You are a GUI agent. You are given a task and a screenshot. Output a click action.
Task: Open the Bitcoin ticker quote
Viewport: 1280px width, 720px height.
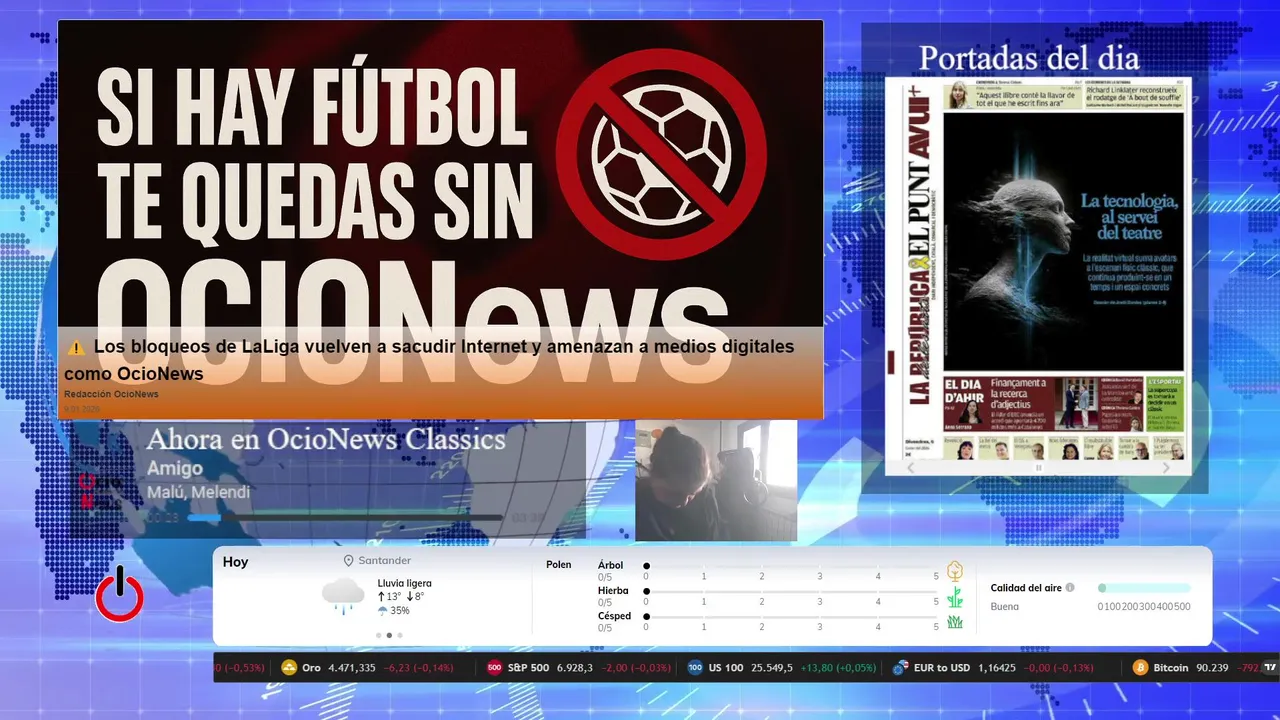click(x=1196, y=667)
